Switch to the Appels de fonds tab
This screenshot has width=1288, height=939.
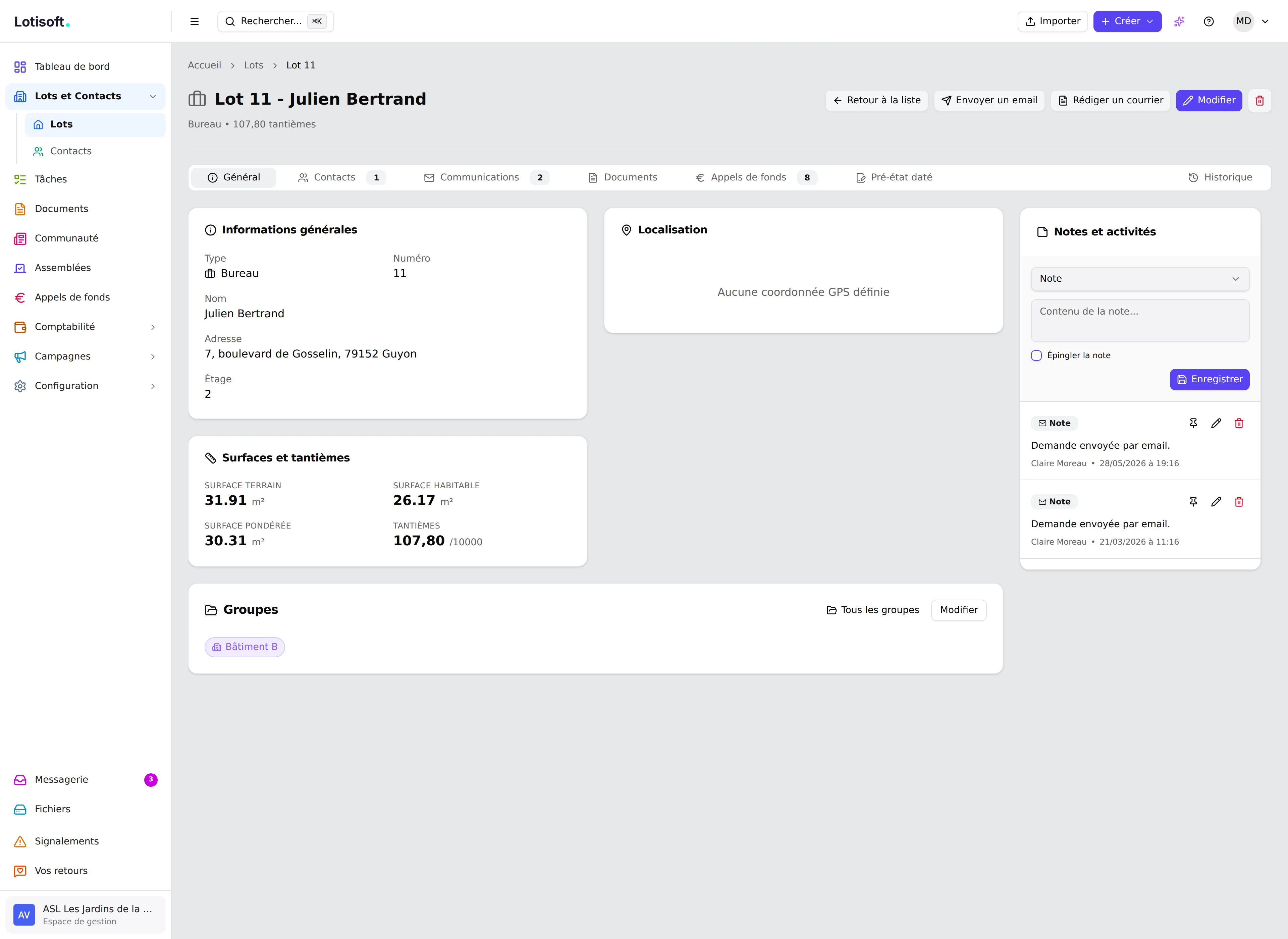(x=756, y=178)
